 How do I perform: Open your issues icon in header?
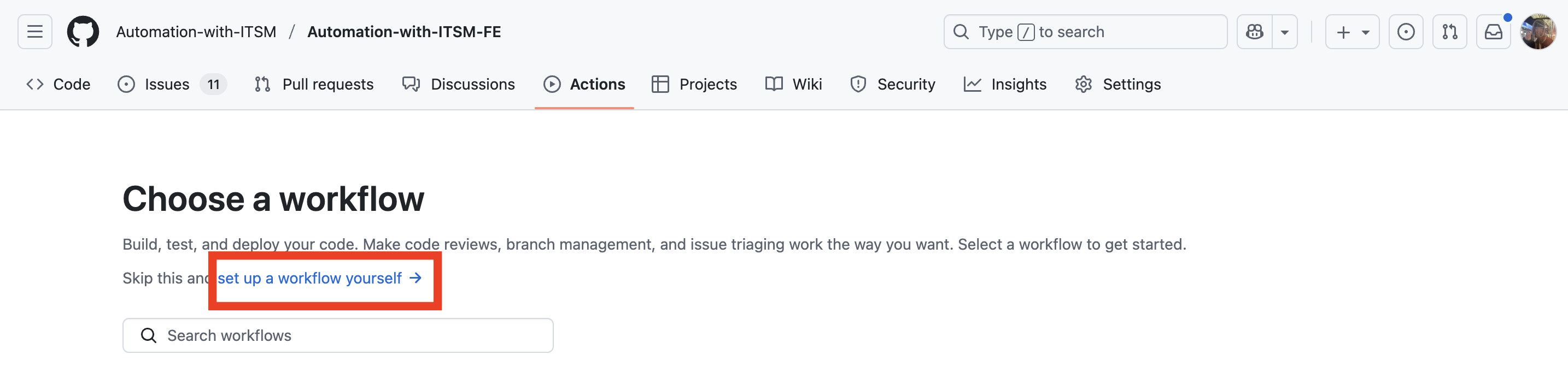click(x=1406, y=32)
